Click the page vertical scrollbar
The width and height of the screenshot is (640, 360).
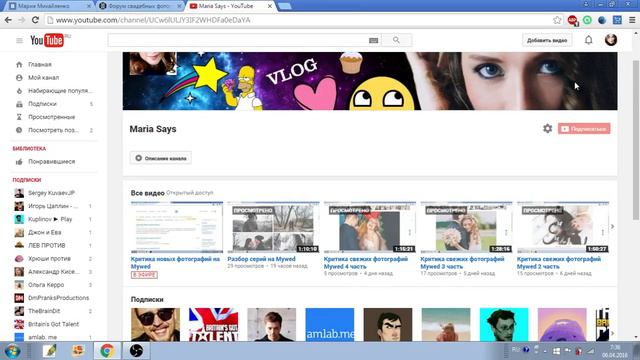tap(636, 139)
